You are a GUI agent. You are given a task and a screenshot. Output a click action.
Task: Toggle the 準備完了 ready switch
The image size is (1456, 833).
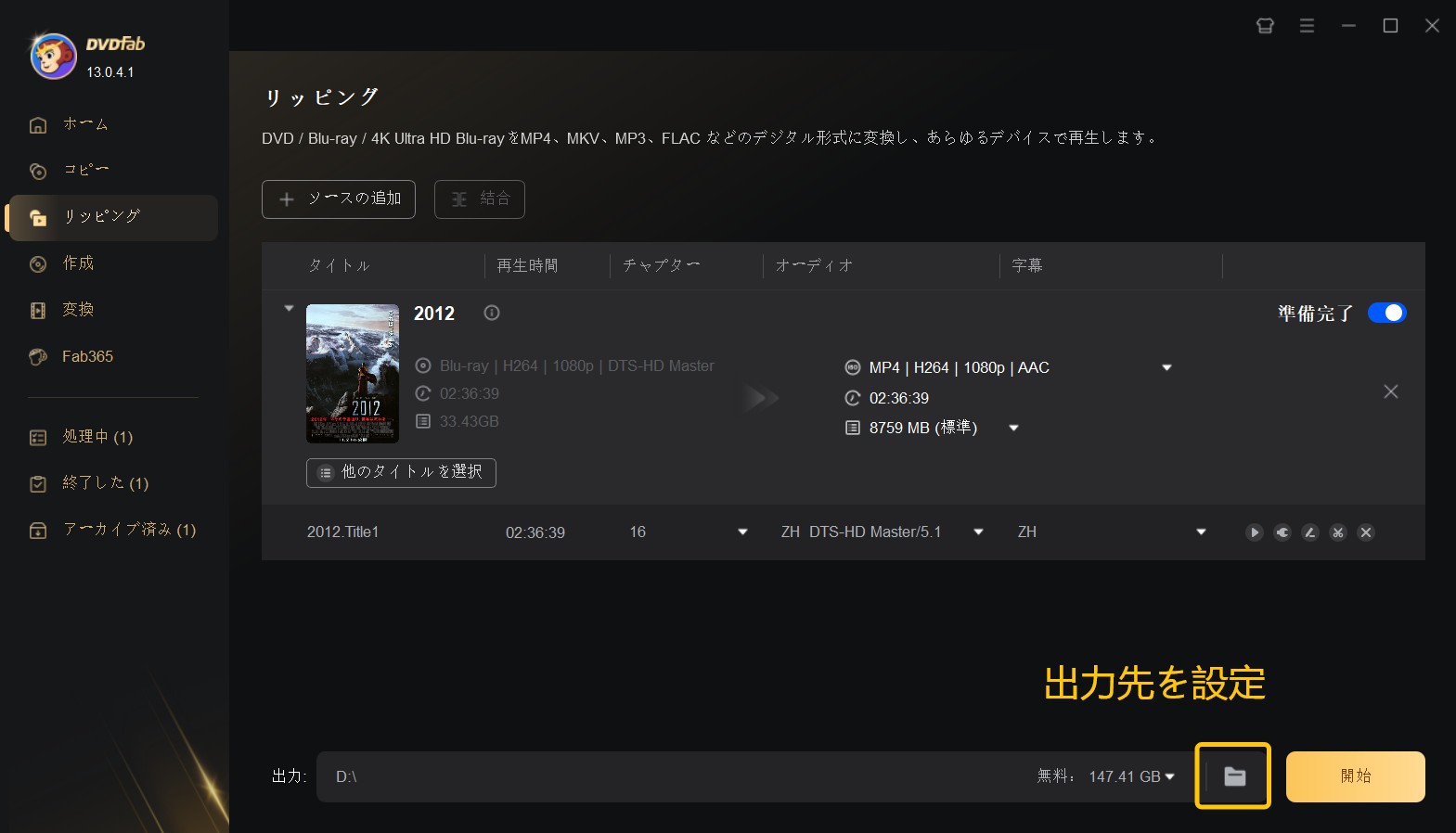tap(1387, 313)
